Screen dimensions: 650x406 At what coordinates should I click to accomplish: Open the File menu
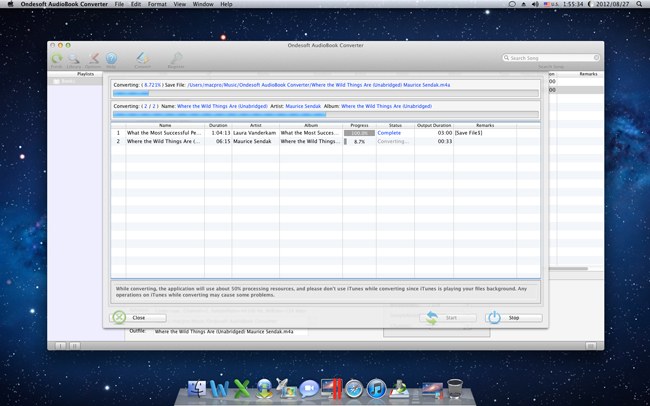click(x=119, y=4)
